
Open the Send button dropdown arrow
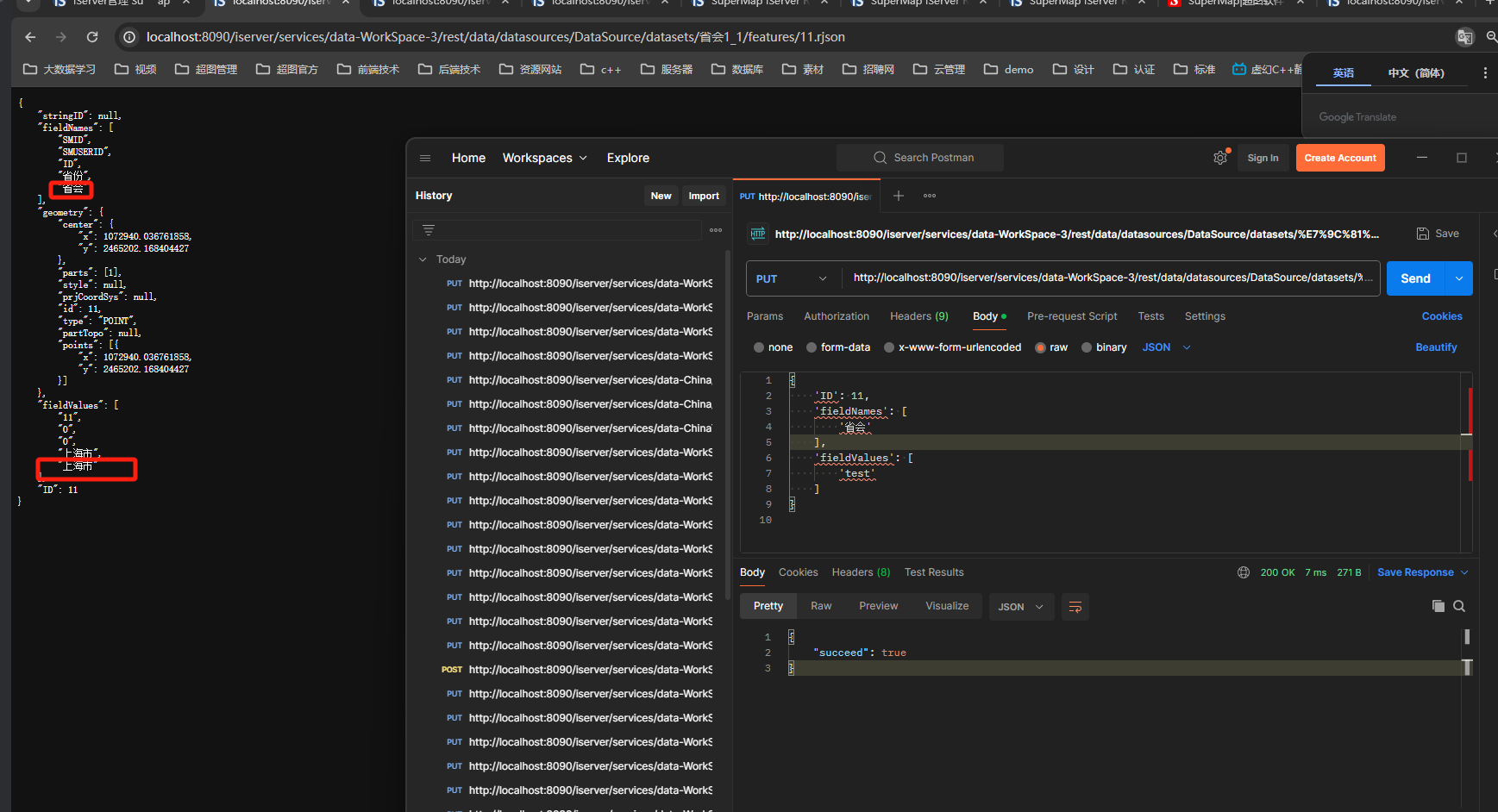click(x=1459, y=278)
